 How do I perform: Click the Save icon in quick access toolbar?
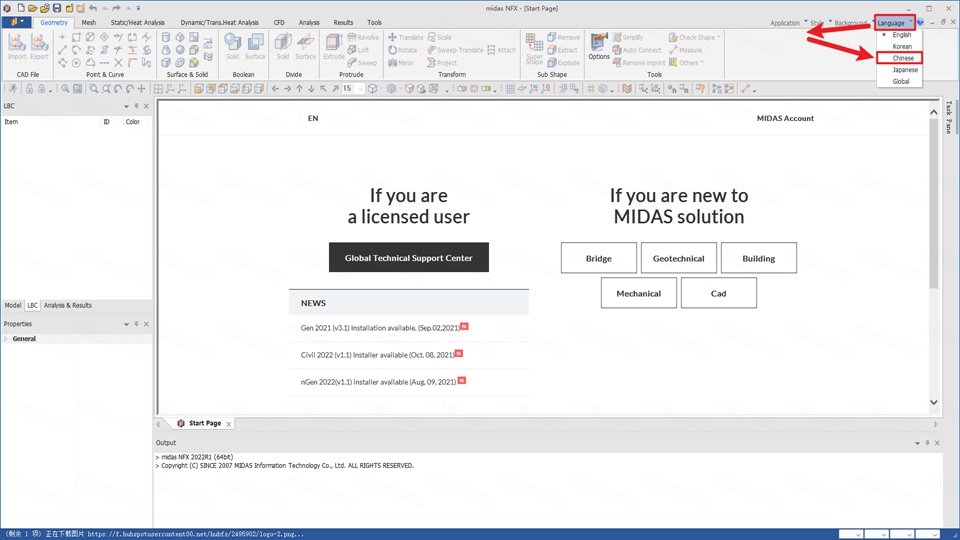[x=57, y=8]
